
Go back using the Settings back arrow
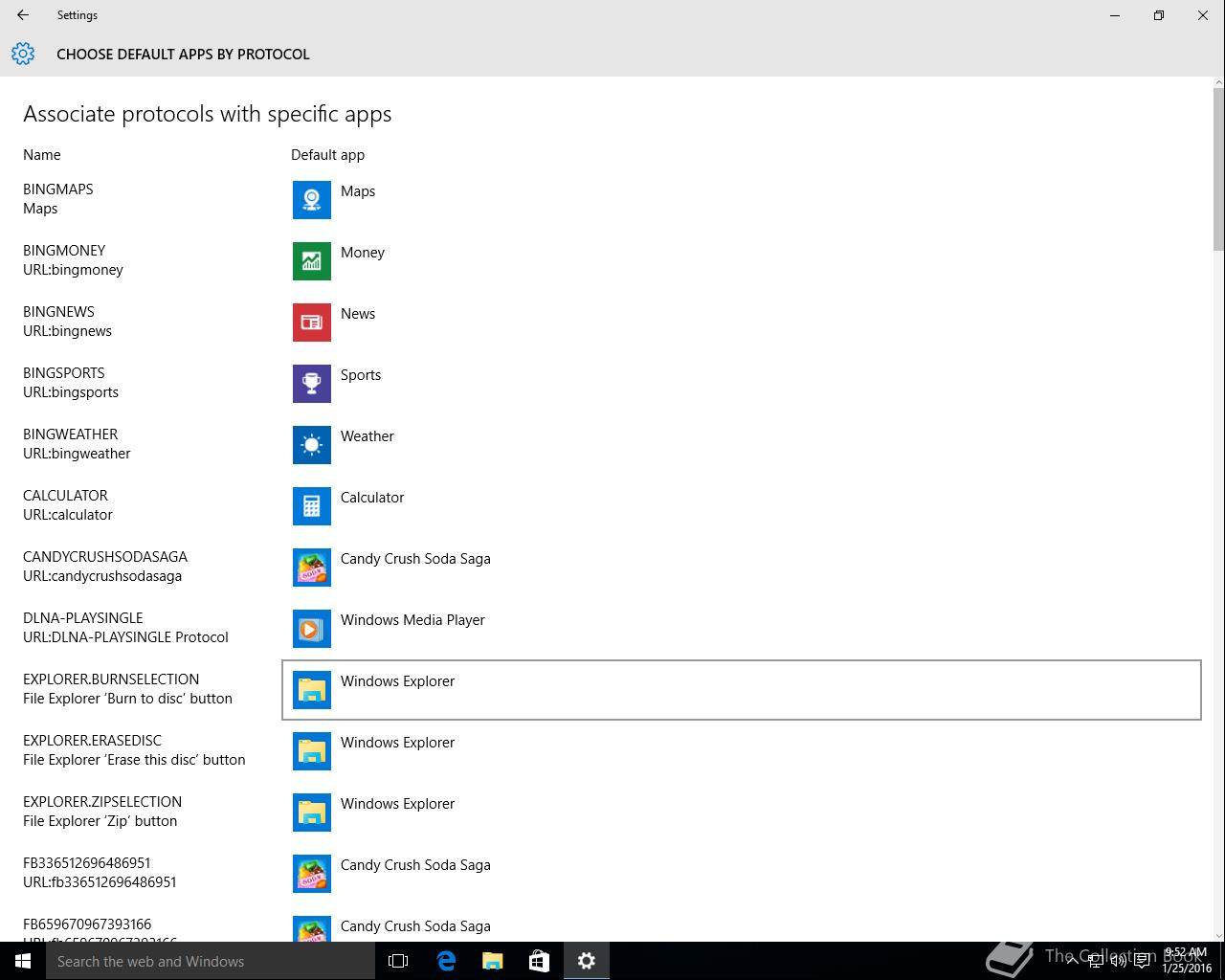click(23, 15)
